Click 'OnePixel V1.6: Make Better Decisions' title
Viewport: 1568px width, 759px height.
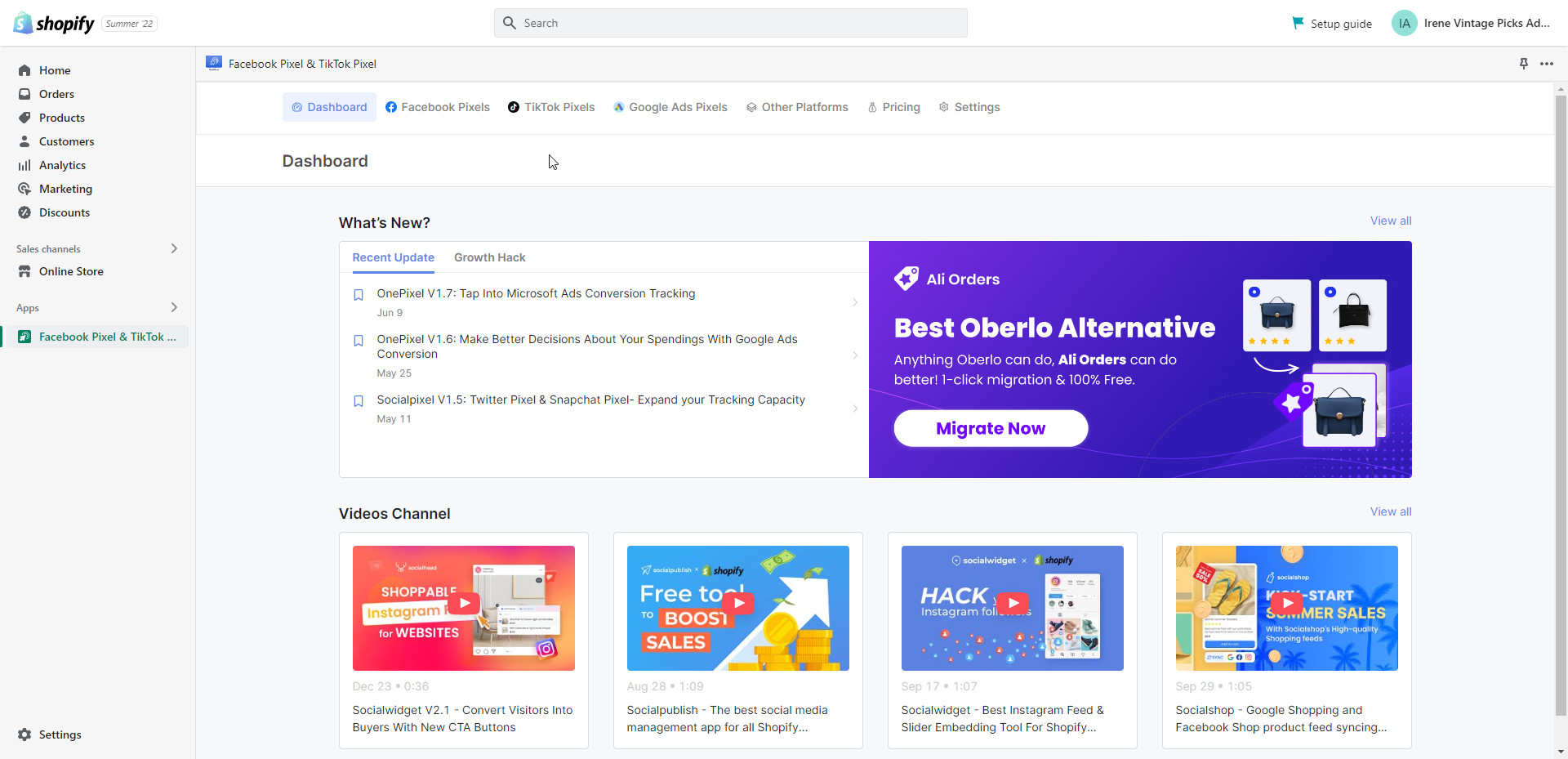(x=587, y=346)
